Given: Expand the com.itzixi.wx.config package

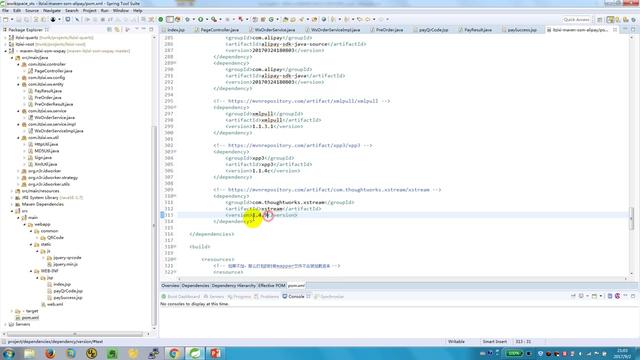Looking at the screenshot, I should point(18,78).
